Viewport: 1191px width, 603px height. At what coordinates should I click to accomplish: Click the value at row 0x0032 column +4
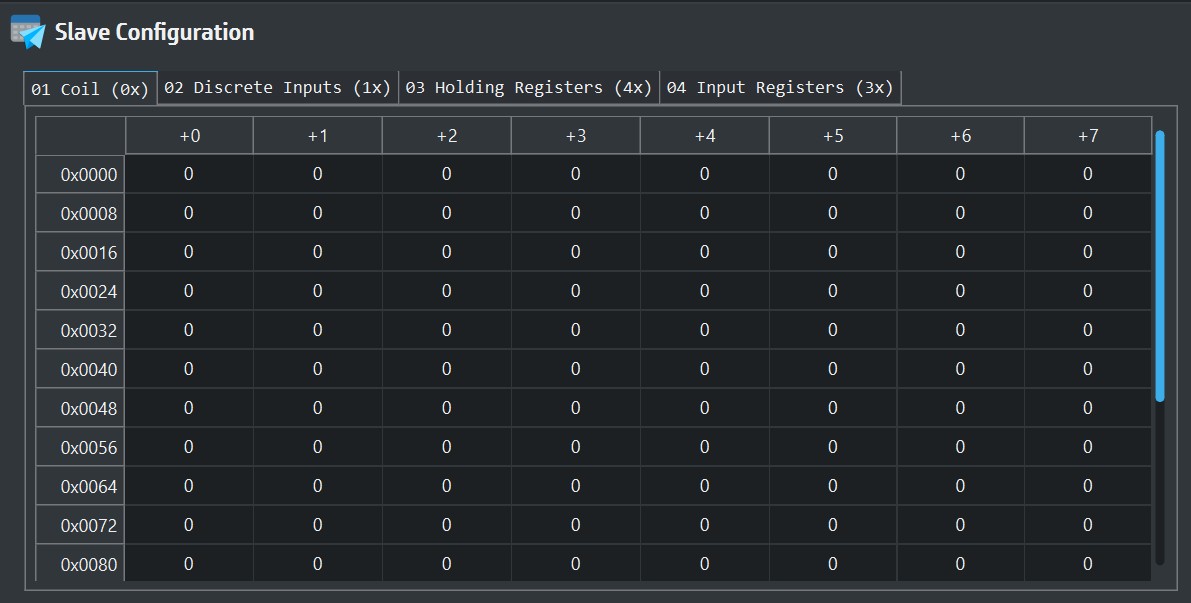(x=704, y=329)
